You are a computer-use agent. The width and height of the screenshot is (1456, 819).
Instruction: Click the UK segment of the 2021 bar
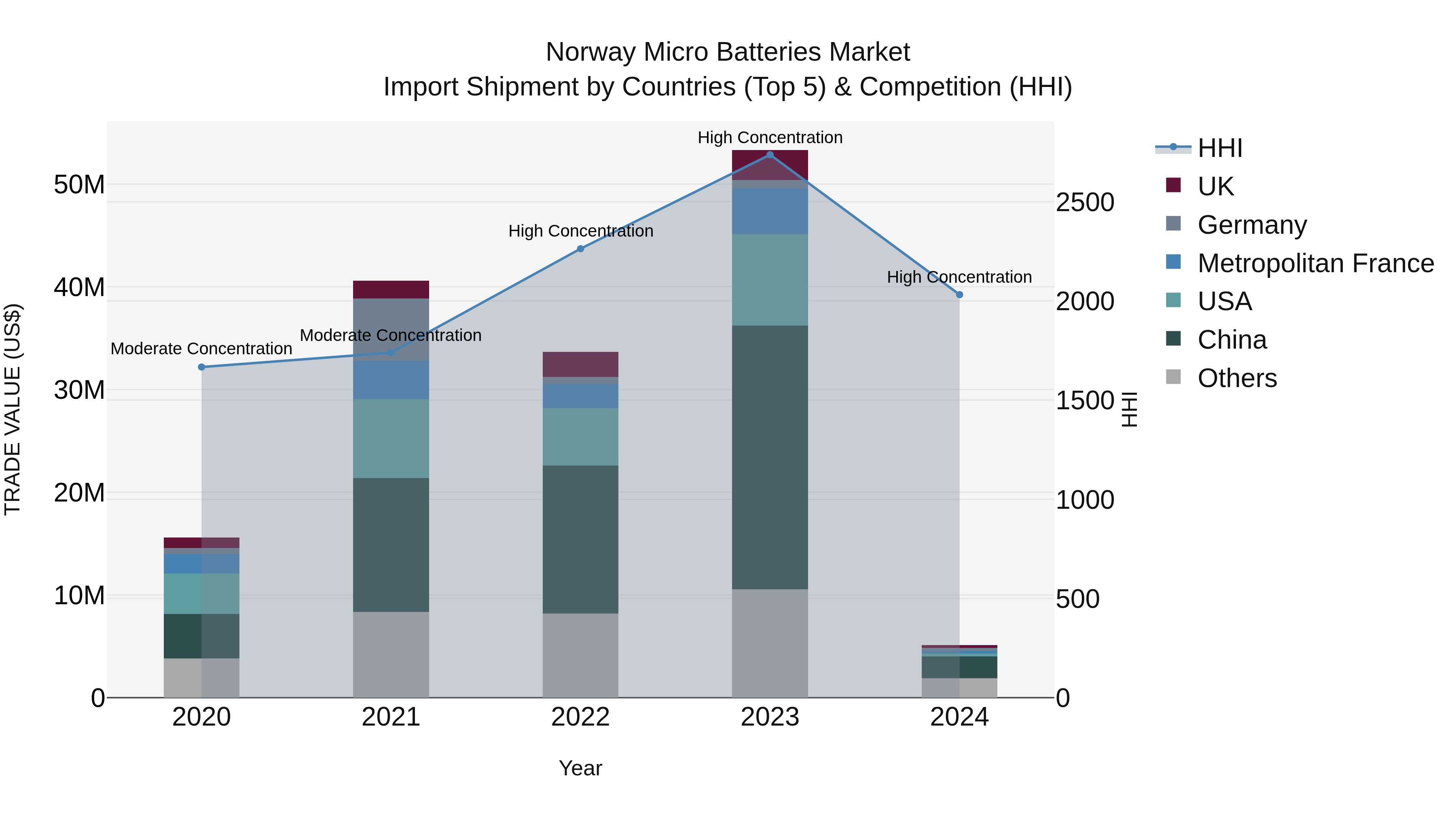[391, 290]
